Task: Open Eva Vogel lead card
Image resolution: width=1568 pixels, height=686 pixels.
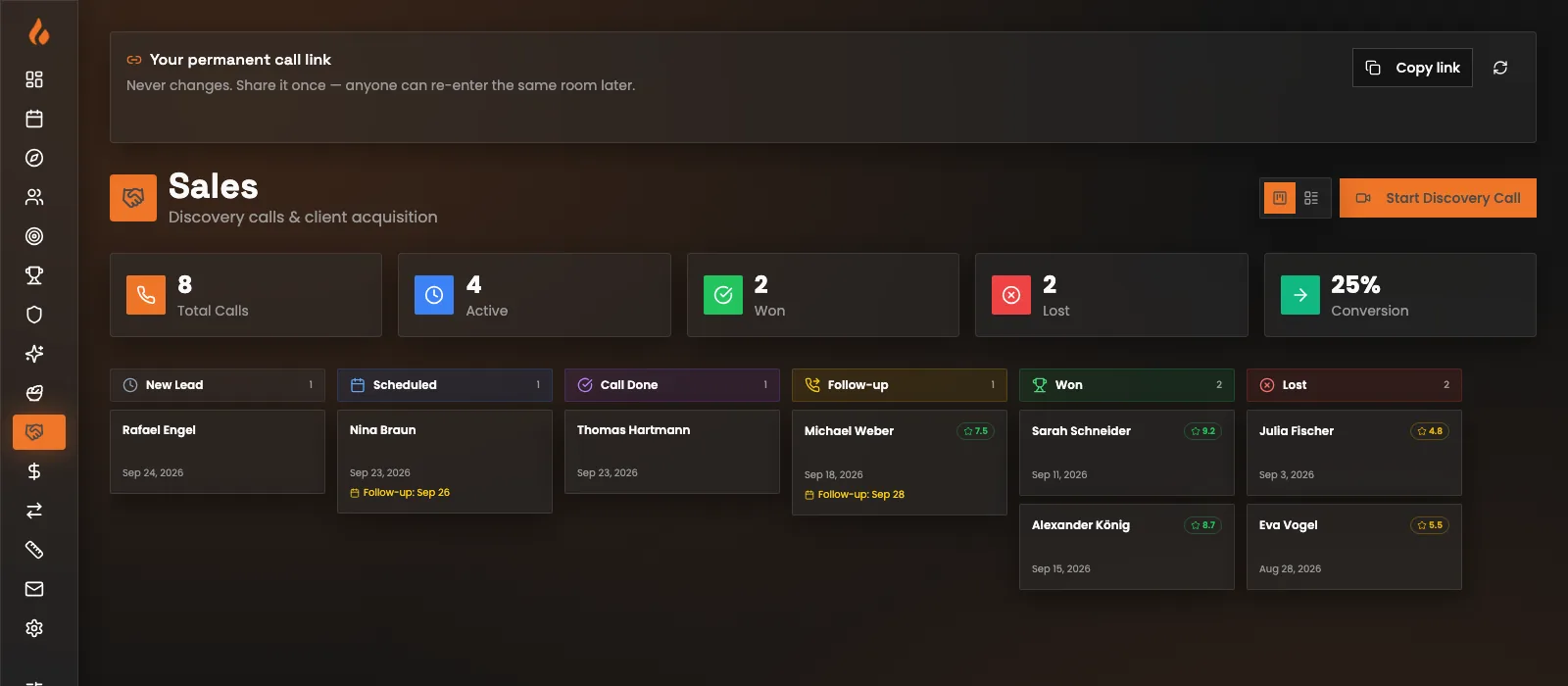Action: [x=1354, y=547]
